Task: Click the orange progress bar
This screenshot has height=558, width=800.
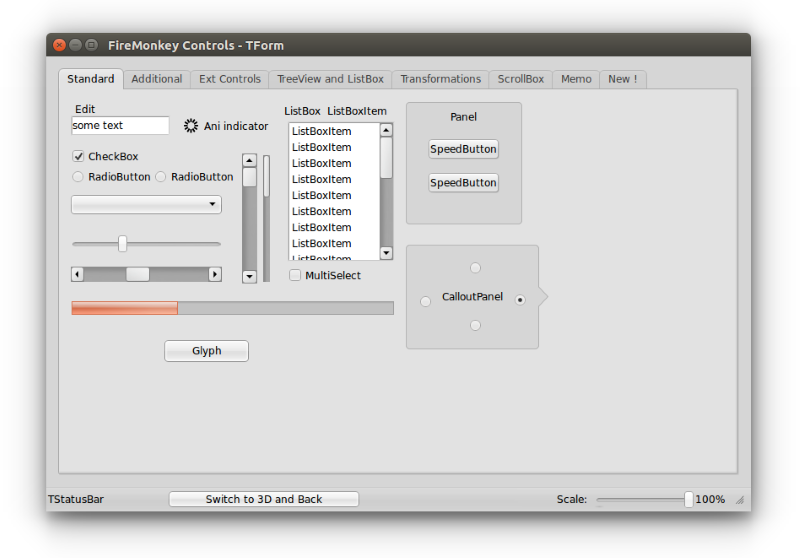Action: (x=233, y=308)
